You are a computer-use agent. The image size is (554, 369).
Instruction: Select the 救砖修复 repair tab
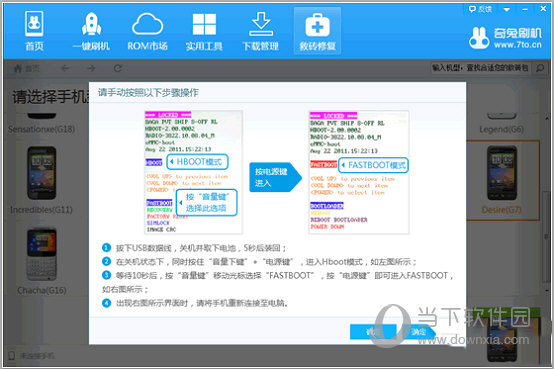317,31
